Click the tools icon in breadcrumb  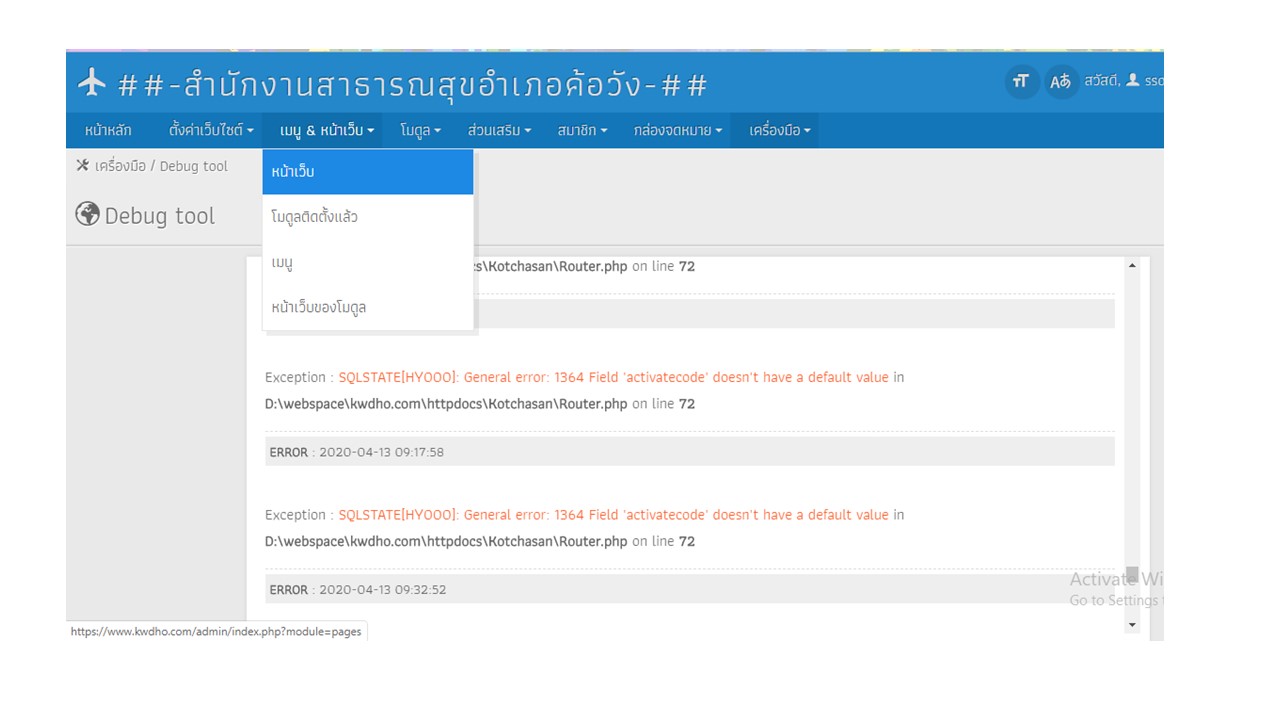tap(82, 166)
